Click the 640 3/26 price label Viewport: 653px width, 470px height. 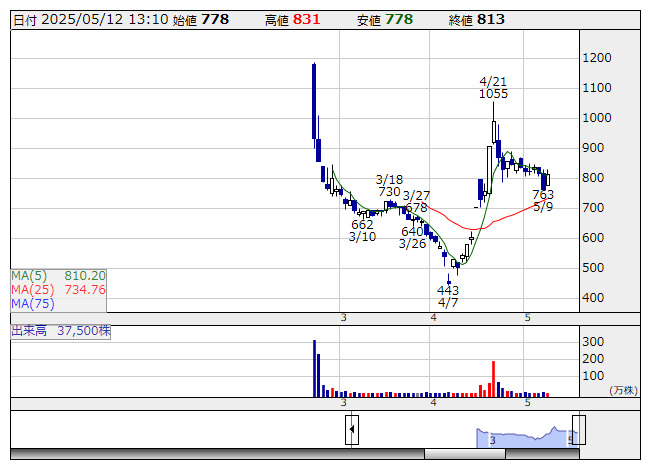(x=412, y=237)
